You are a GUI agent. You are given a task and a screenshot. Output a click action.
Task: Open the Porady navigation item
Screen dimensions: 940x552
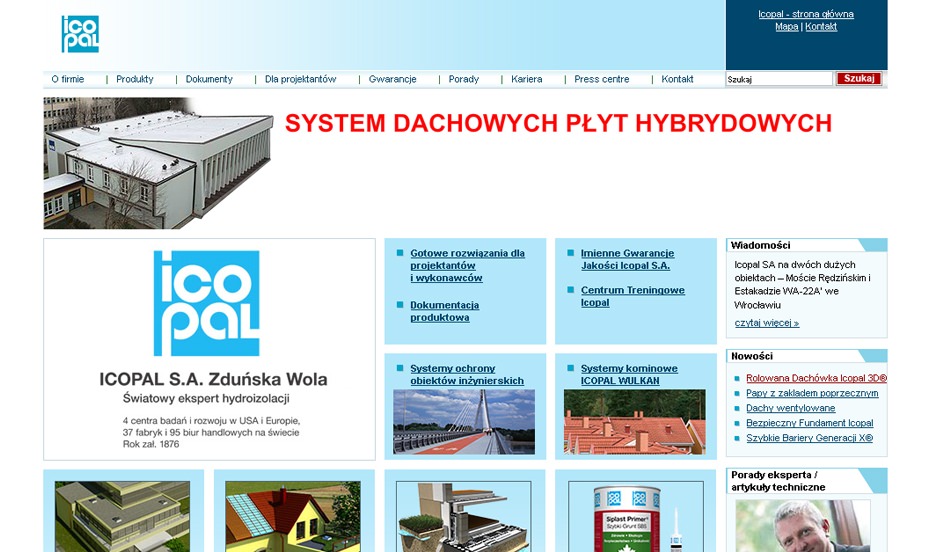click(x=464, y=79)
